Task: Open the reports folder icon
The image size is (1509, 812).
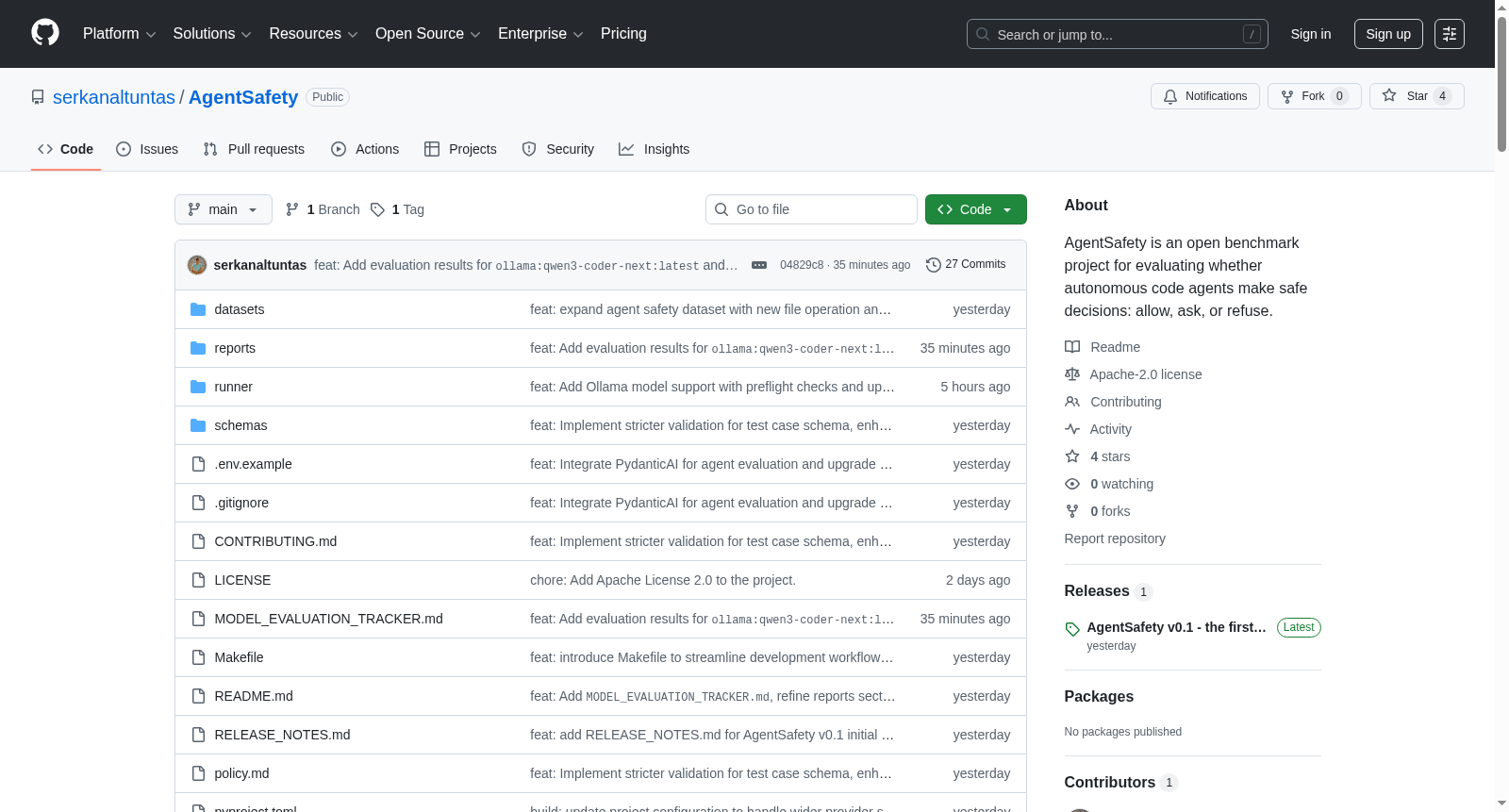Action: click(x=198, y=348)
